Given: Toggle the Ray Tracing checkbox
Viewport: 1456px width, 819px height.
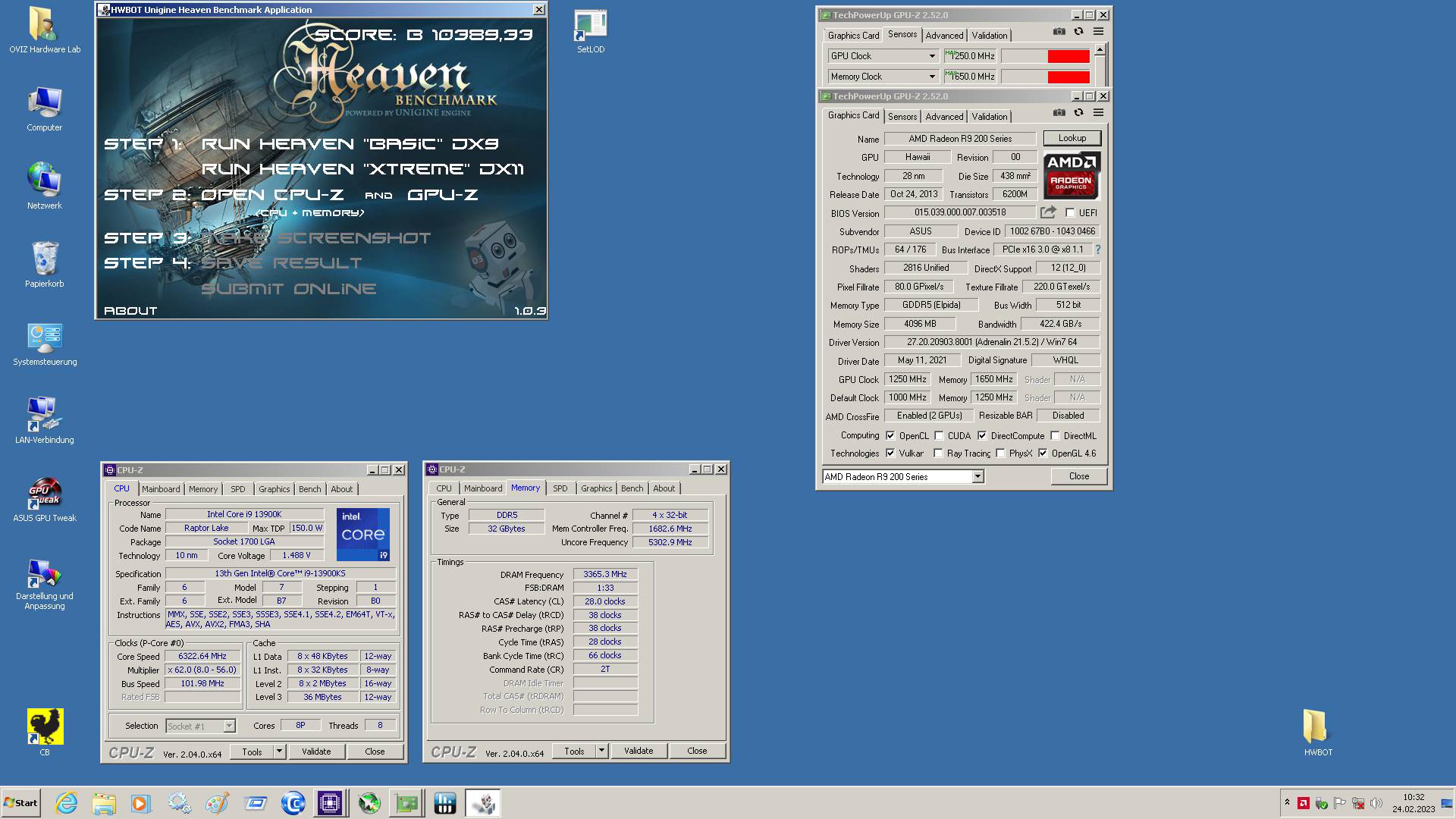Looking at the screenshot, I should (x=938, y=453).
